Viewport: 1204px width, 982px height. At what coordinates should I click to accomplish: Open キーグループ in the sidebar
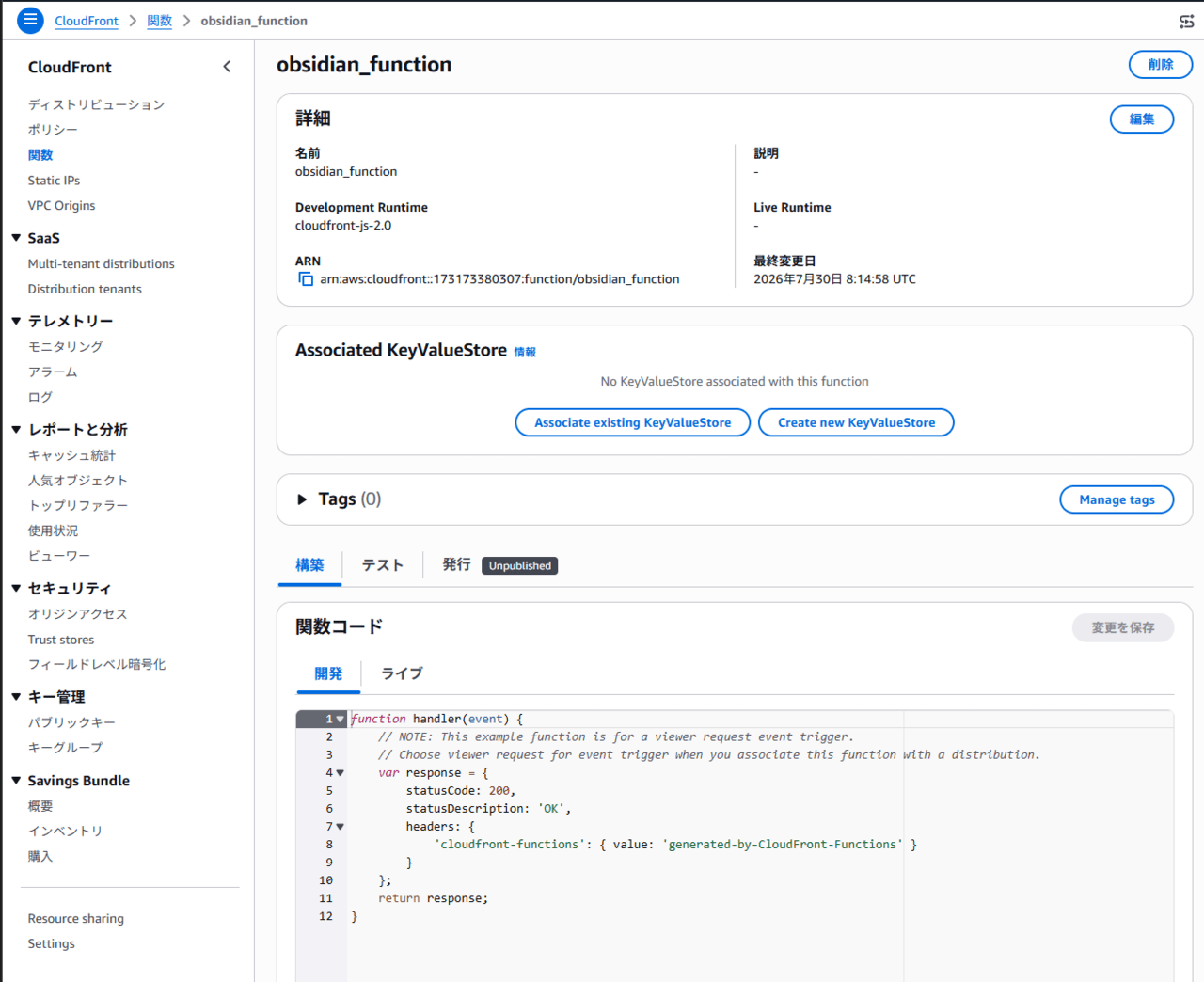[x=65, y=748]
